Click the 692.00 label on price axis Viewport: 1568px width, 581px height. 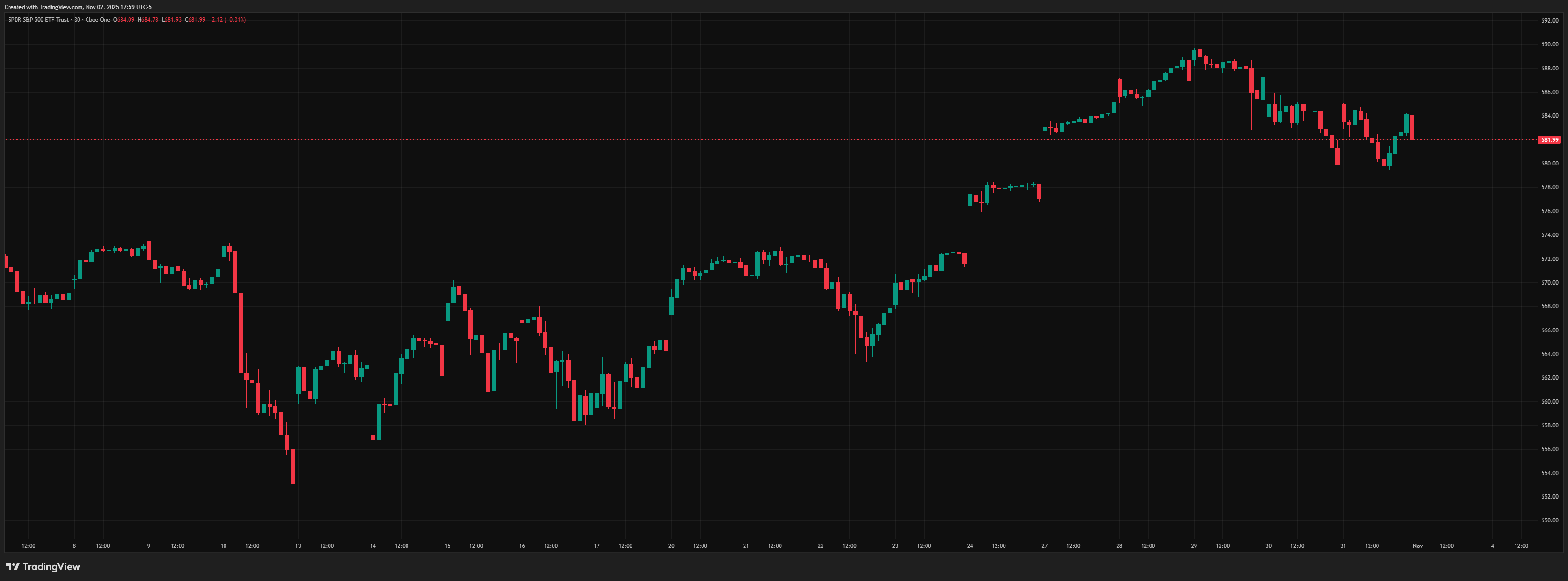tap(1549, 21)
